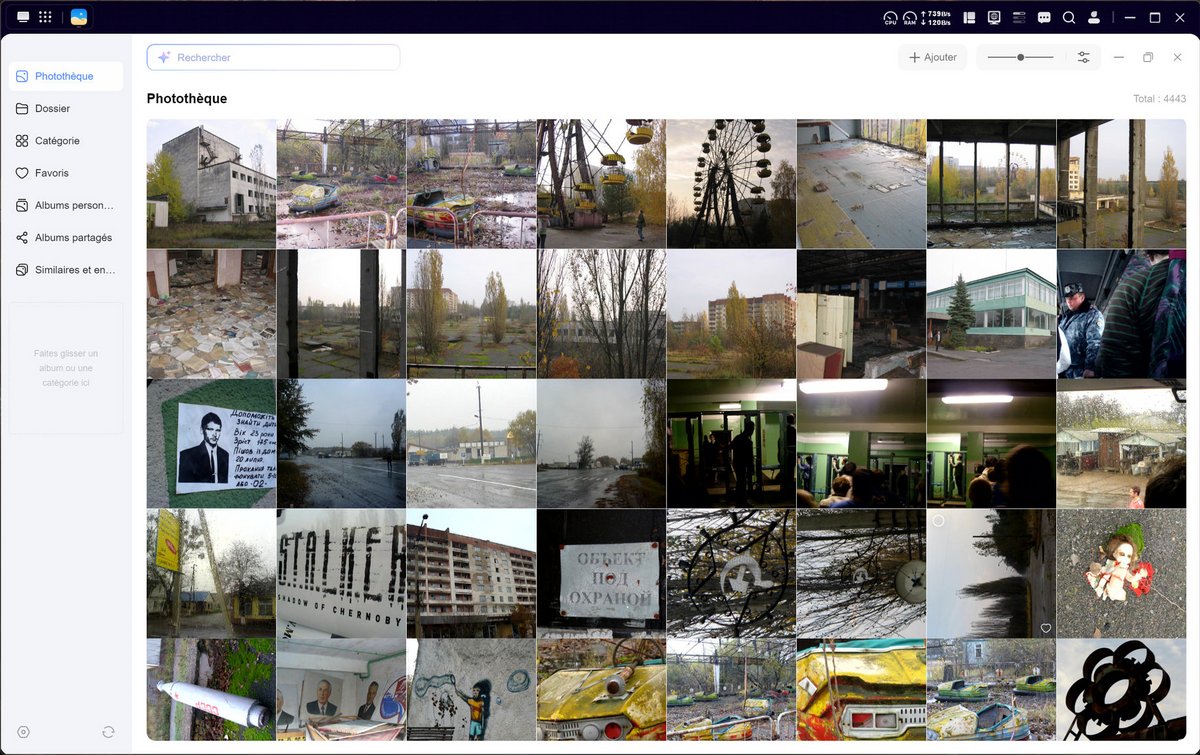Click the Total : 4443 counter

1159,99
